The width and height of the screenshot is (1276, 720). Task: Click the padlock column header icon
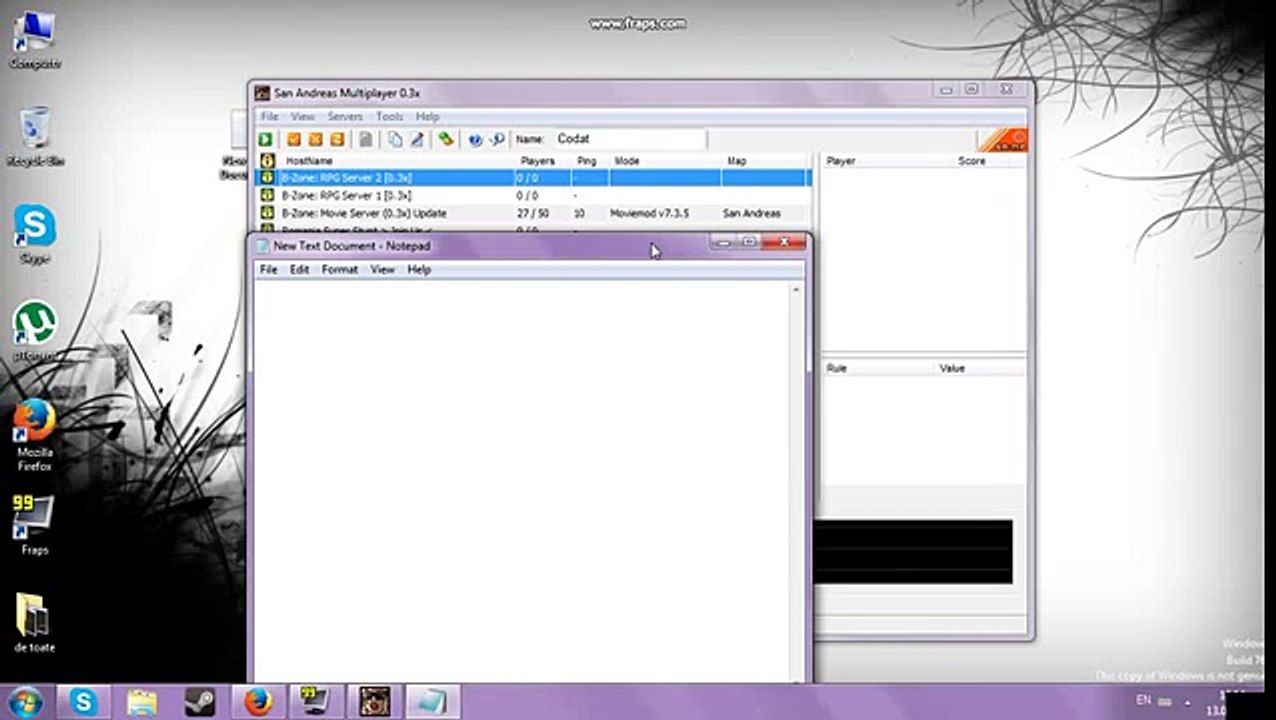pyautogui.click(x=267, y=160)
